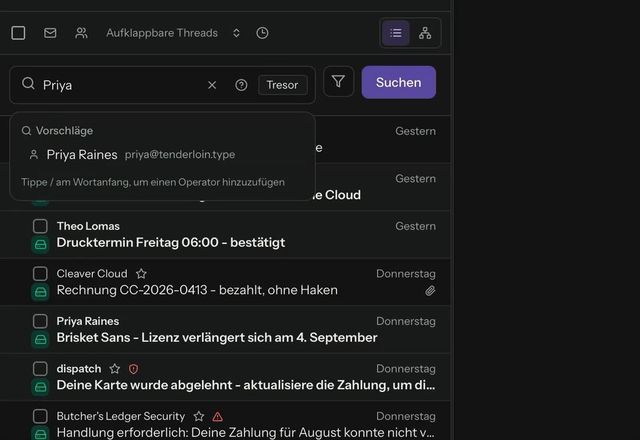The width and height of the screenshot is (640, 440).
Task: Clear the search text with X
Action: (x=212, y=85)
